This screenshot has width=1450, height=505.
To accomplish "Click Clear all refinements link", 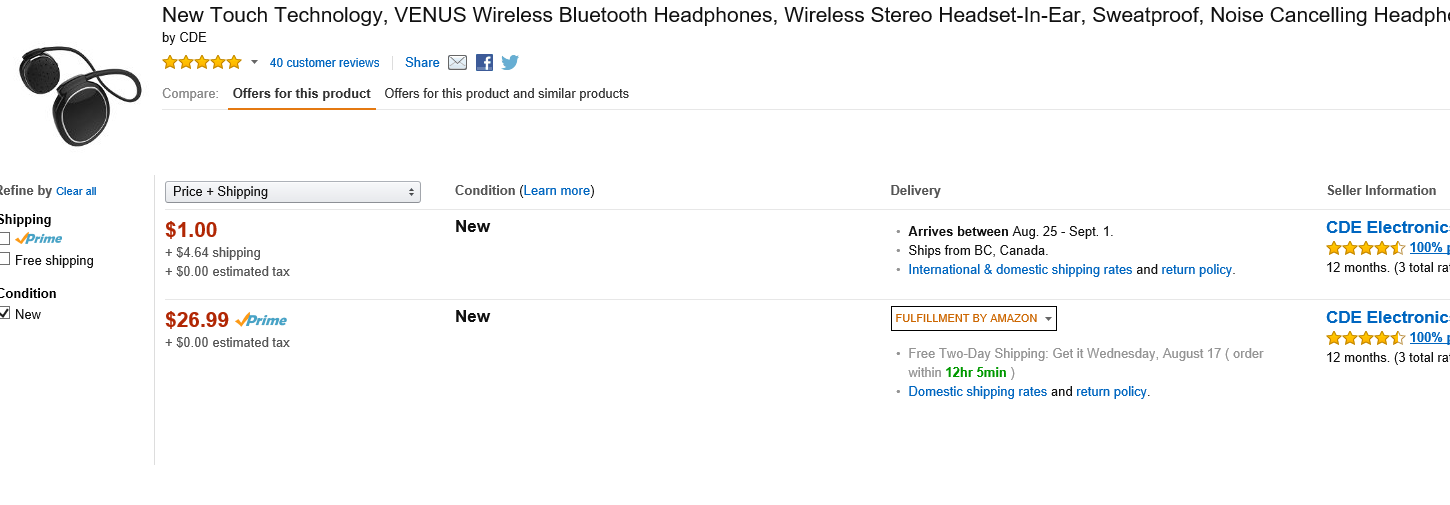I will coord(76,191).
